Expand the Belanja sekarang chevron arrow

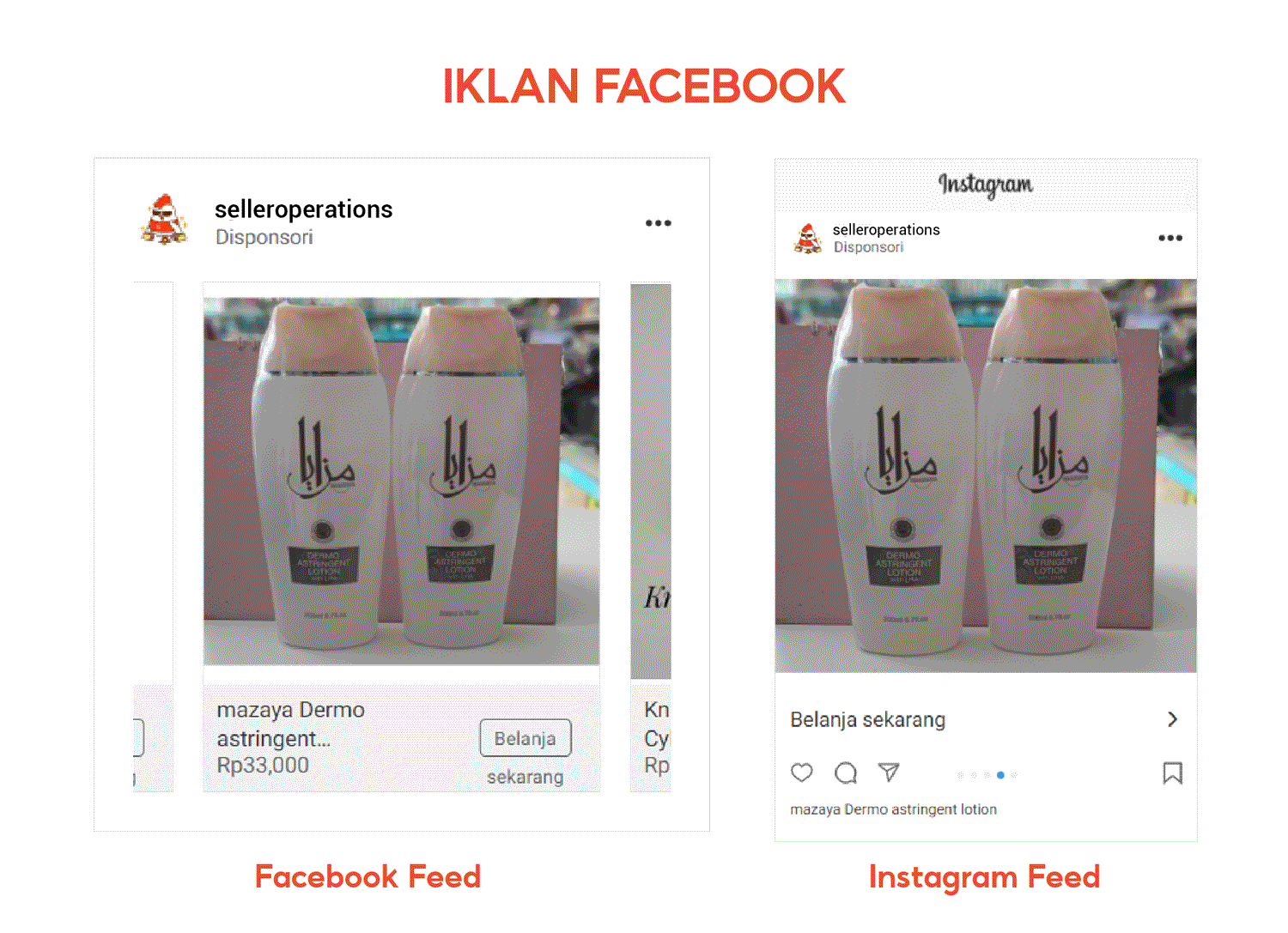[1173, 719]
